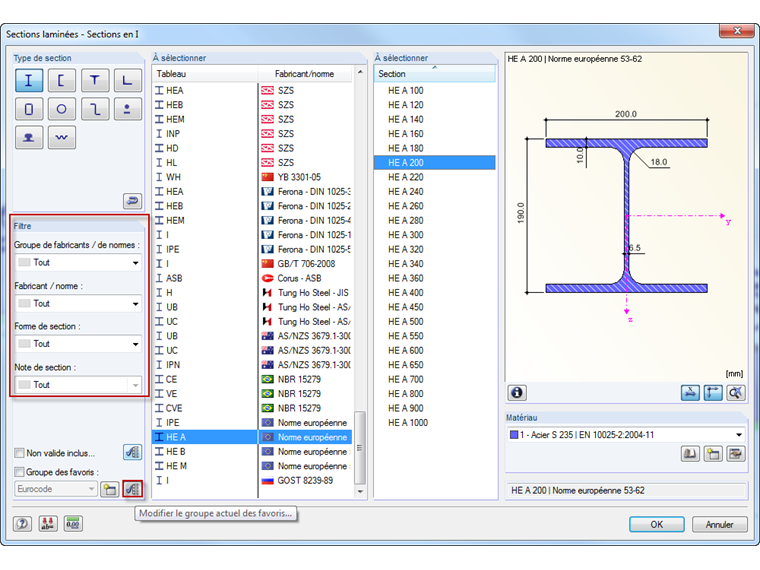Click the back arrow button below section types
Screen dimensions: 760x570
pyautogui.click(x=132, y=200)
